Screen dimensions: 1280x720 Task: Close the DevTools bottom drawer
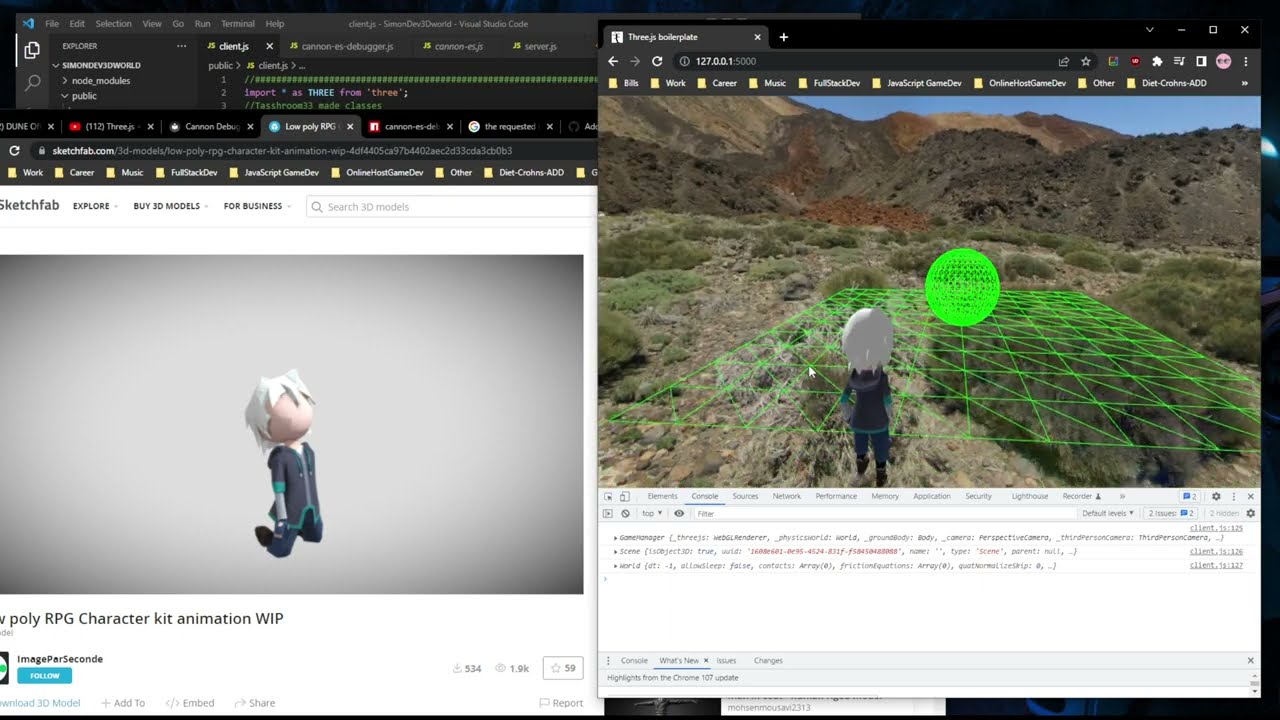(1250, 661)
